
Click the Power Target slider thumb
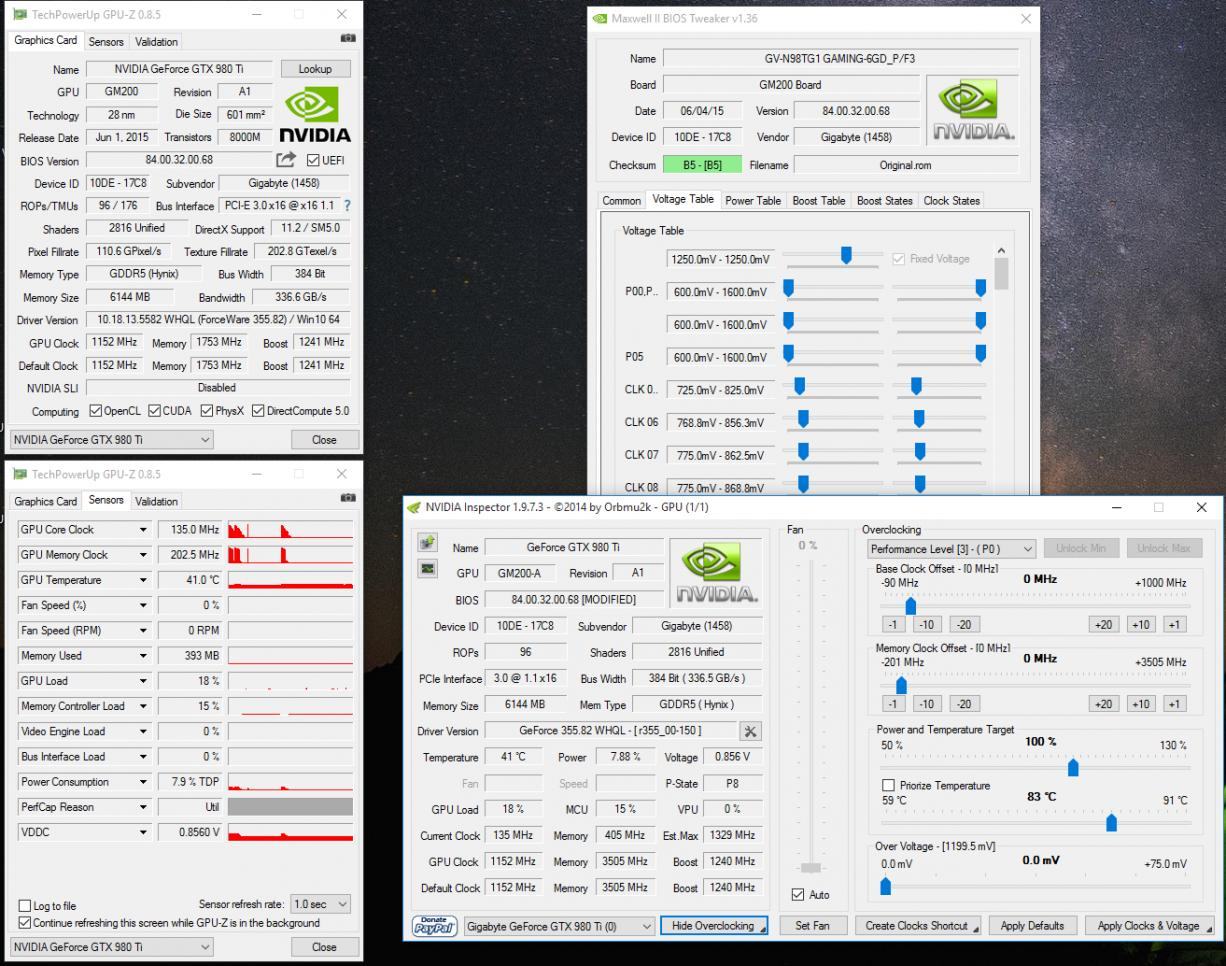(x=1073, y=767)
